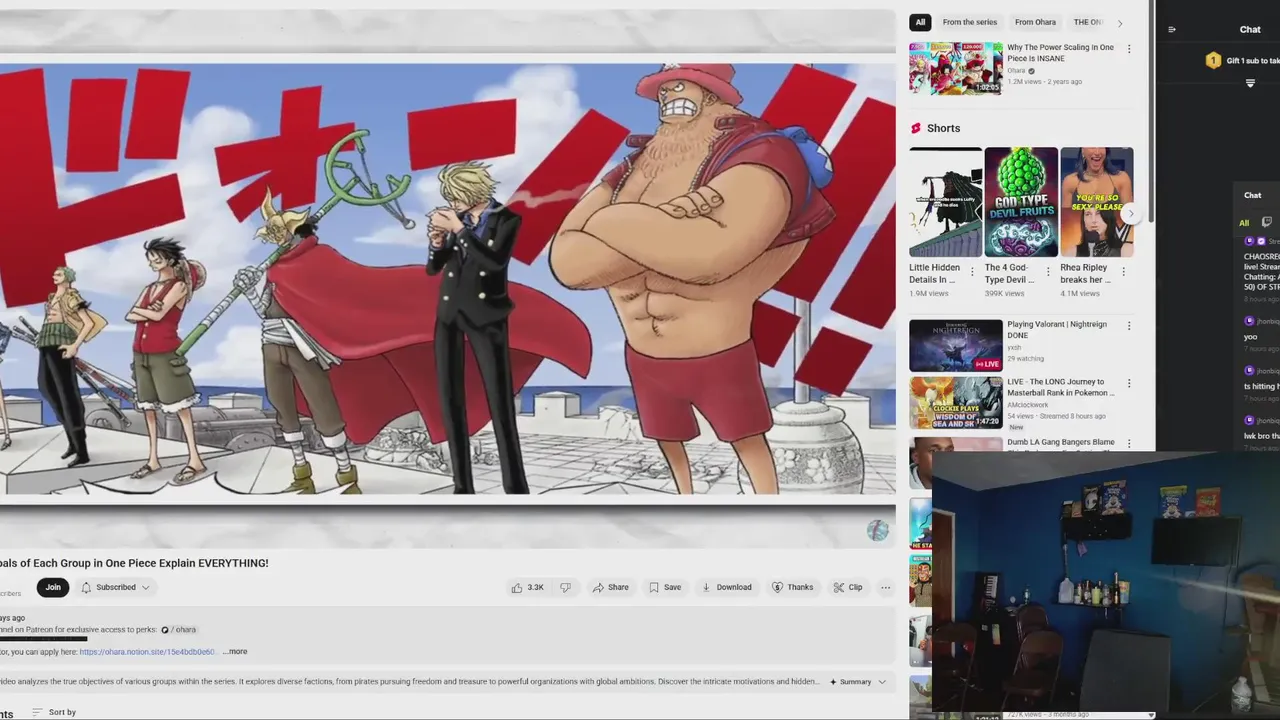Join the Ohara channel membership
The height and width of the screenshot is (720, 1280).
coord(53,587)
